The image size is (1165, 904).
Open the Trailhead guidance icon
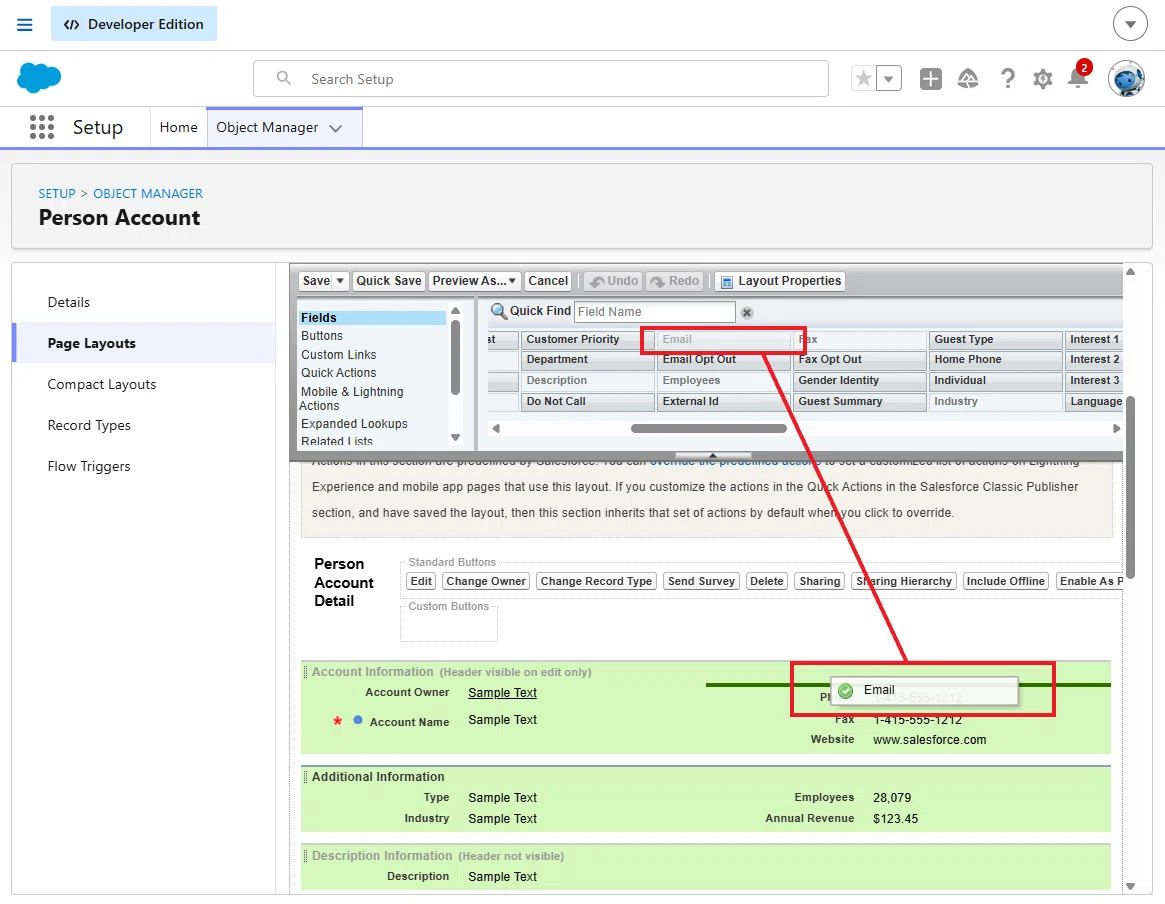967,79
